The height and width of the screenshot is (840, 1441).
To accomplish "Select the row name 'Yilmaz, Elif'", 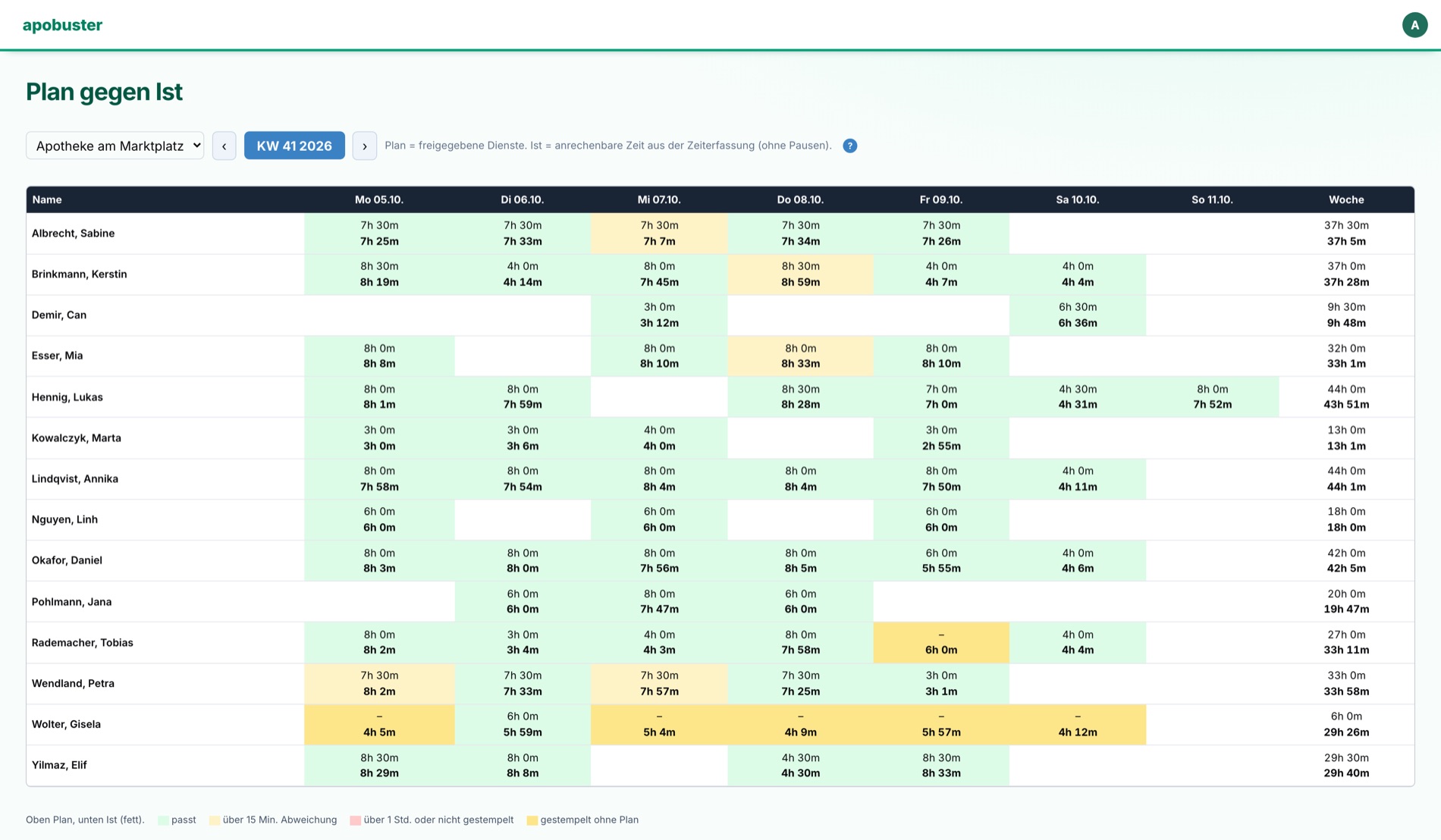I will [59, 765].
